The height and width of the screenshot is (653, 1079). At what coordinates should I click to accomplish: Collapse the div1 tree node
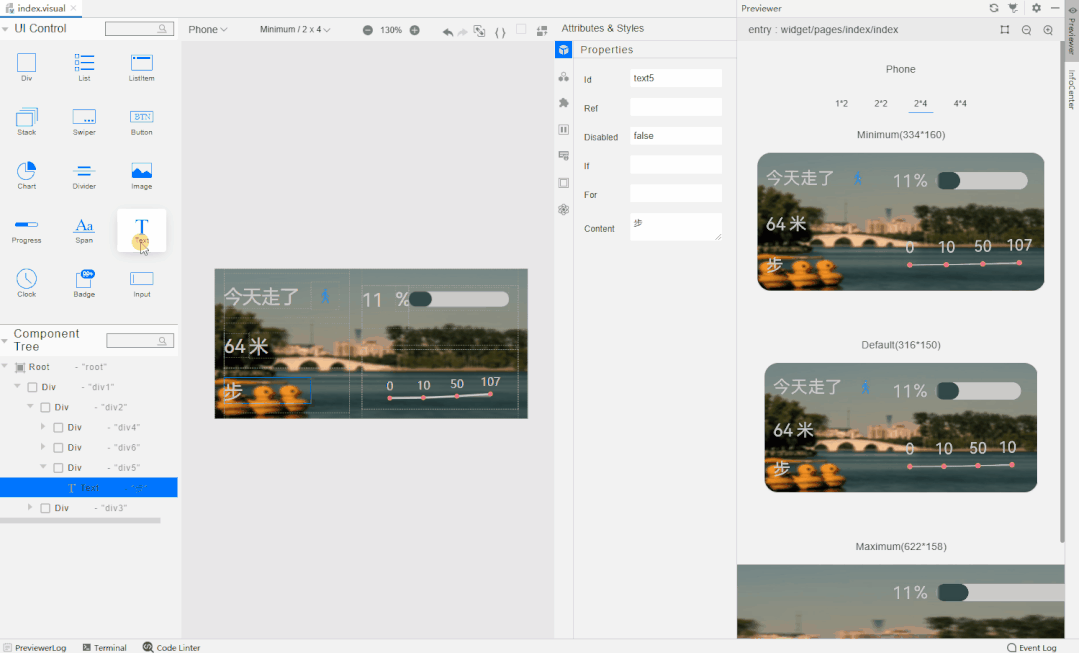17,387
